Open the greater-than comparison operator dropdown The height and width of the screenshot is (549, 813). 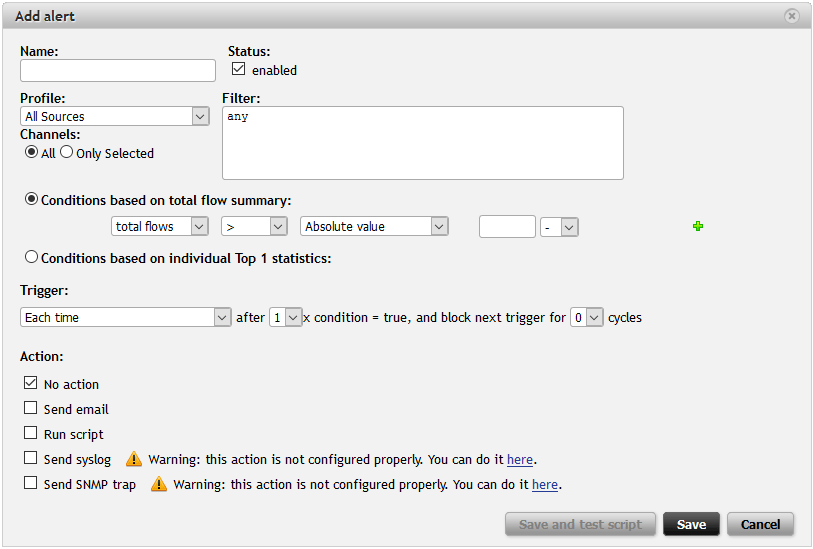click(x=254, y=227)
